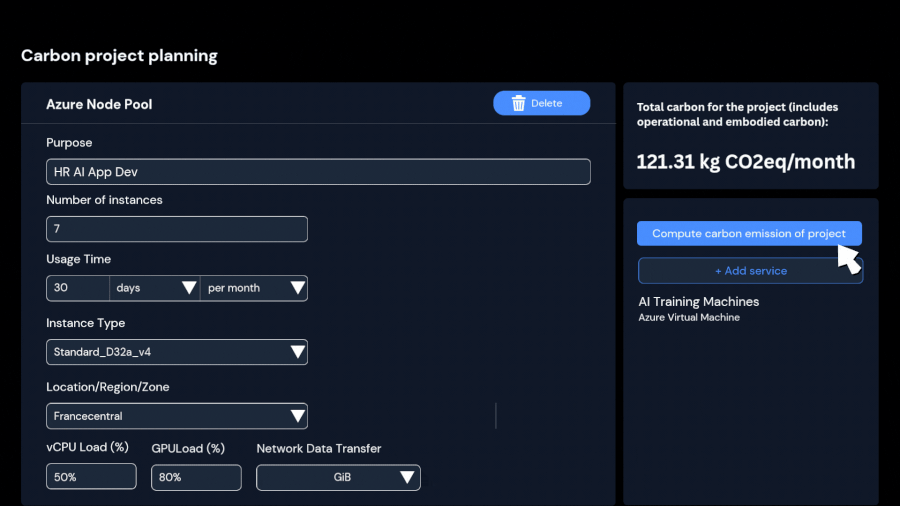
Task: Open the 'per month' frequency dropdown
Action: 254,288
